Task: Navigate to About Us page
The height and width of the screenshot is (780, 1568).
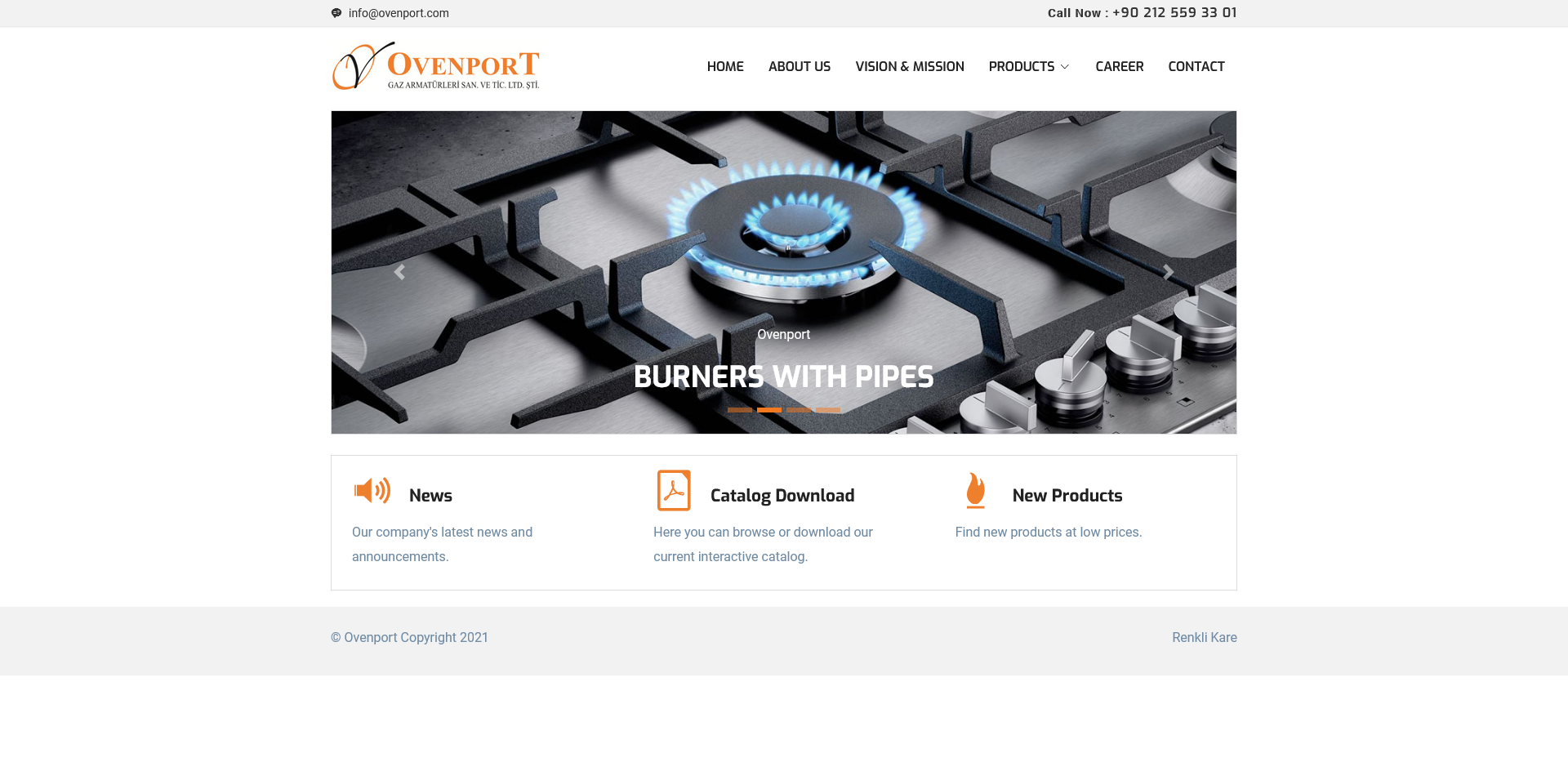Action: point(799,66)
